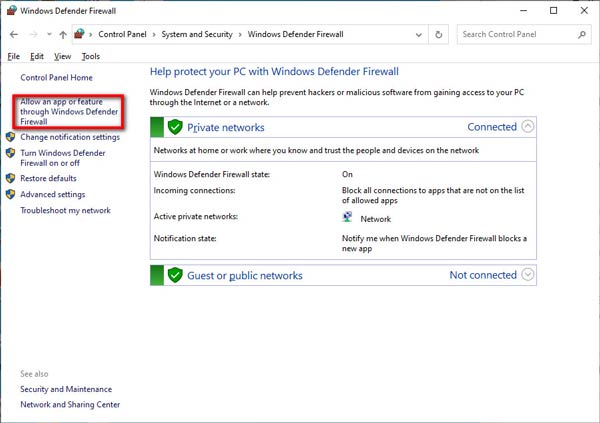Click the 'Not connected' status text
The image size is (600, 423).
click(x=483, y=275)
